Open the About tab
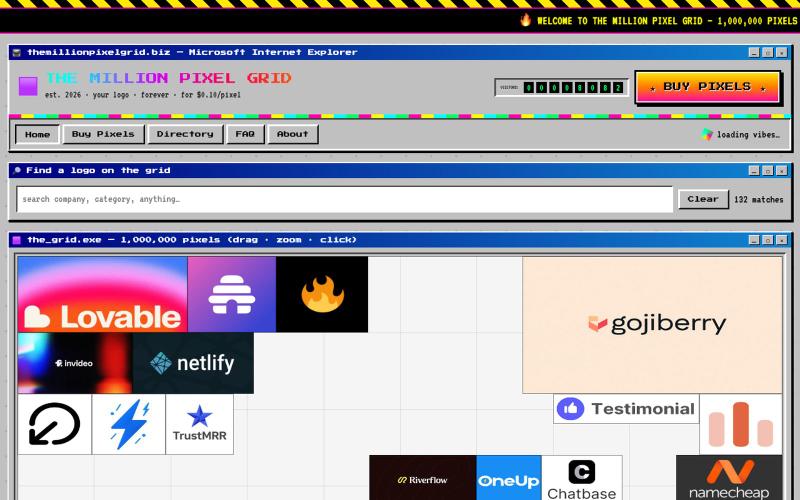Image resolution: width=800 pixels, height=500 pixels. pyautogui.click(x=293, y=134)
